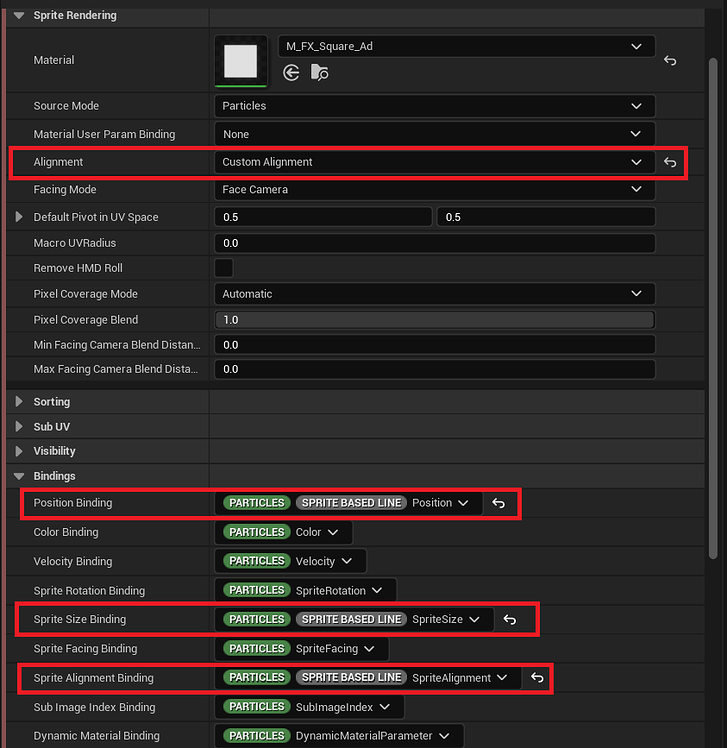Collapse the Bindings section

pos(19,476)
